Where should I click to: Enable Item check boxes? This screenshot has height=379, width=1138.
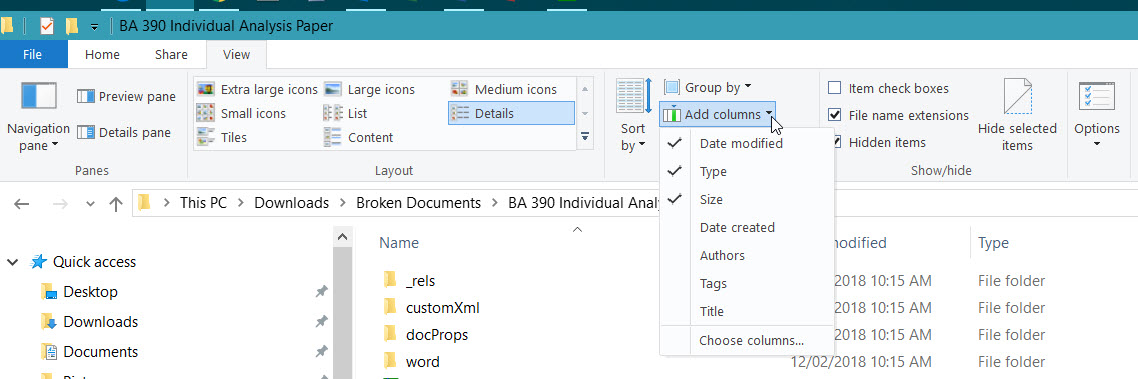point(888,89)
